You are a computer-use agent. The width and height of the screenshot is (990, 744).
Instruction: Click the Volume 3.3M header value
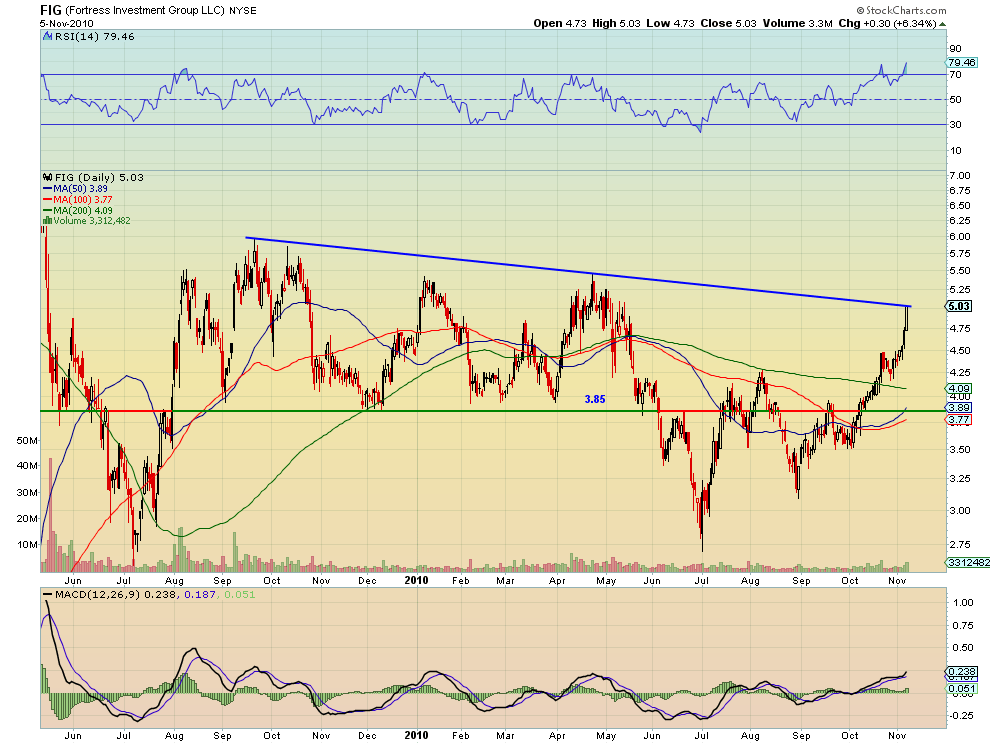[x=797, y=23]
